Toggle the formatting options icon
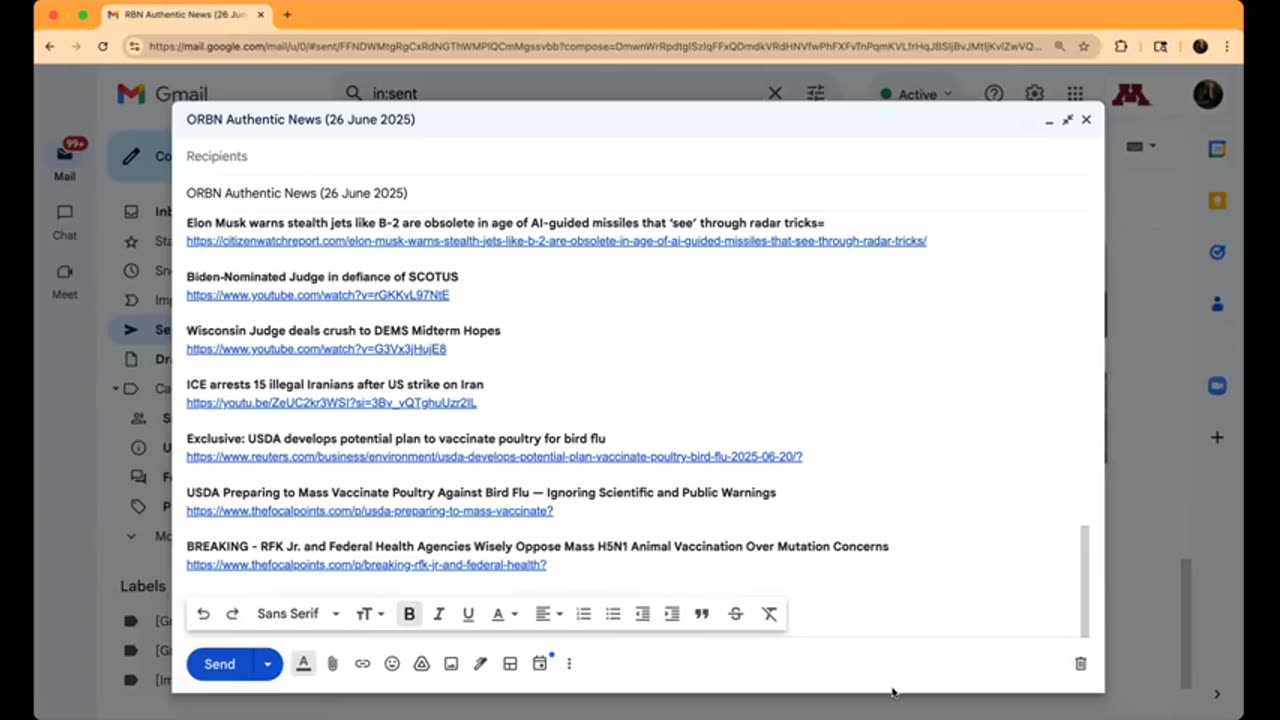 (303, 663)
